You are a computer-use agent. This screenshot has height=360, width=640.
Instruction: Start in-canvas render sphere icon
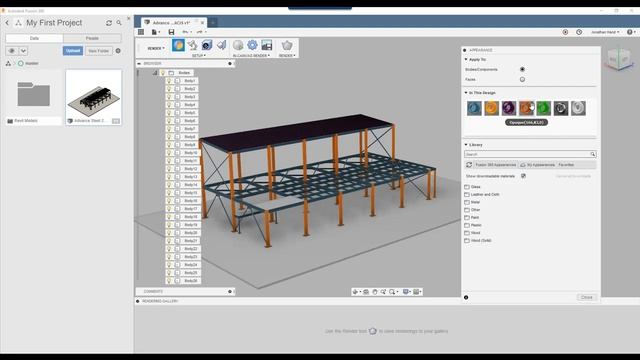238,45
